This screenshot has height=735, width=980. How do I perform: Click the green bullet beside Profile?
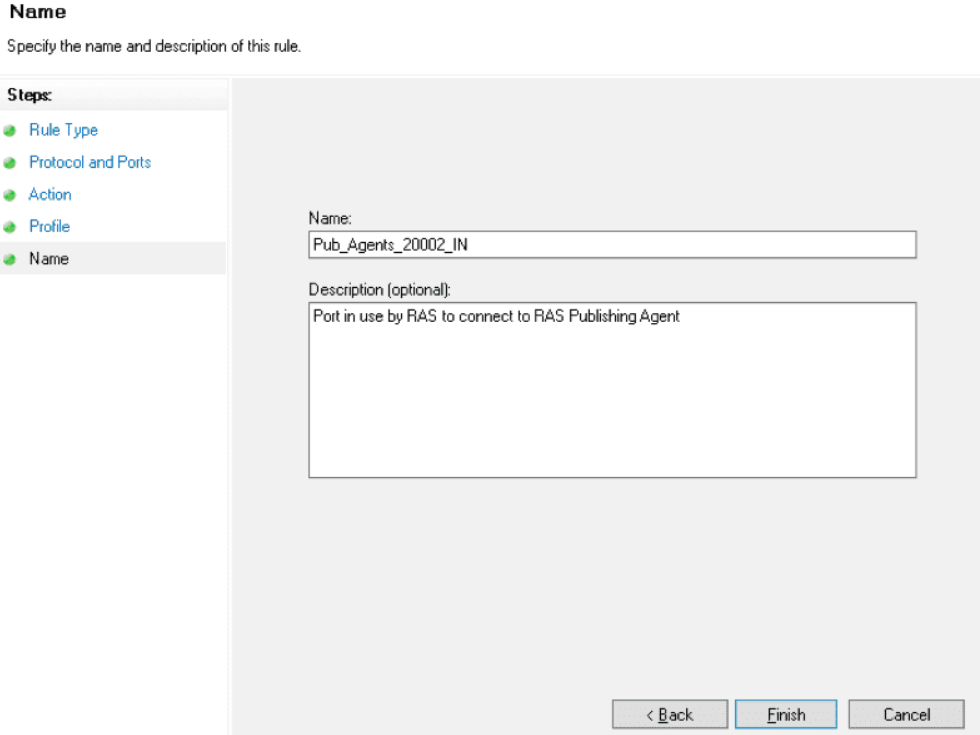9,227
